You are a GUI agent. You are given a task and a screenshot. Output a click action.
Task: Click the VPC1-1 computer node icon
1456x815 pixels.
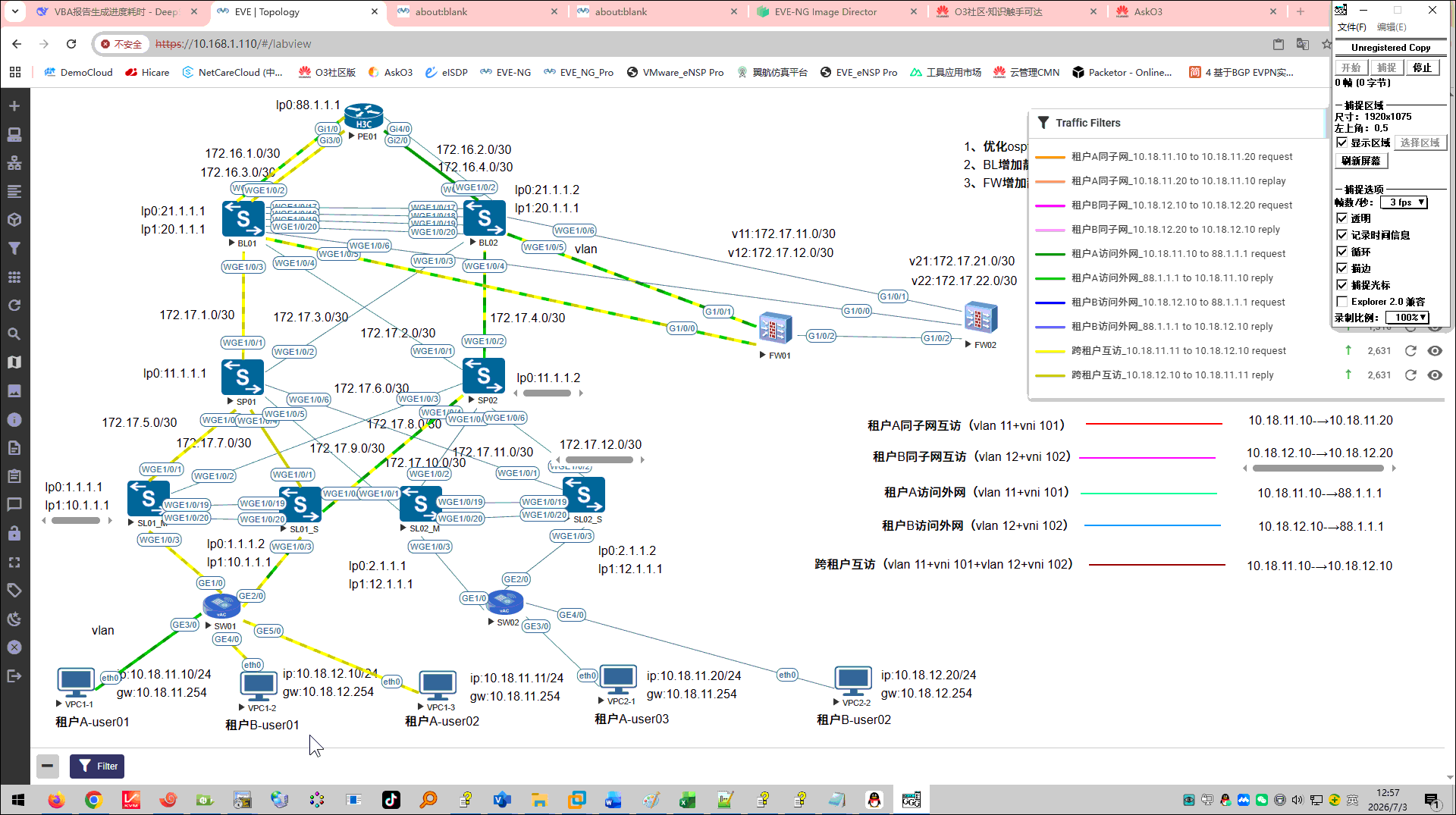[76, 682]
